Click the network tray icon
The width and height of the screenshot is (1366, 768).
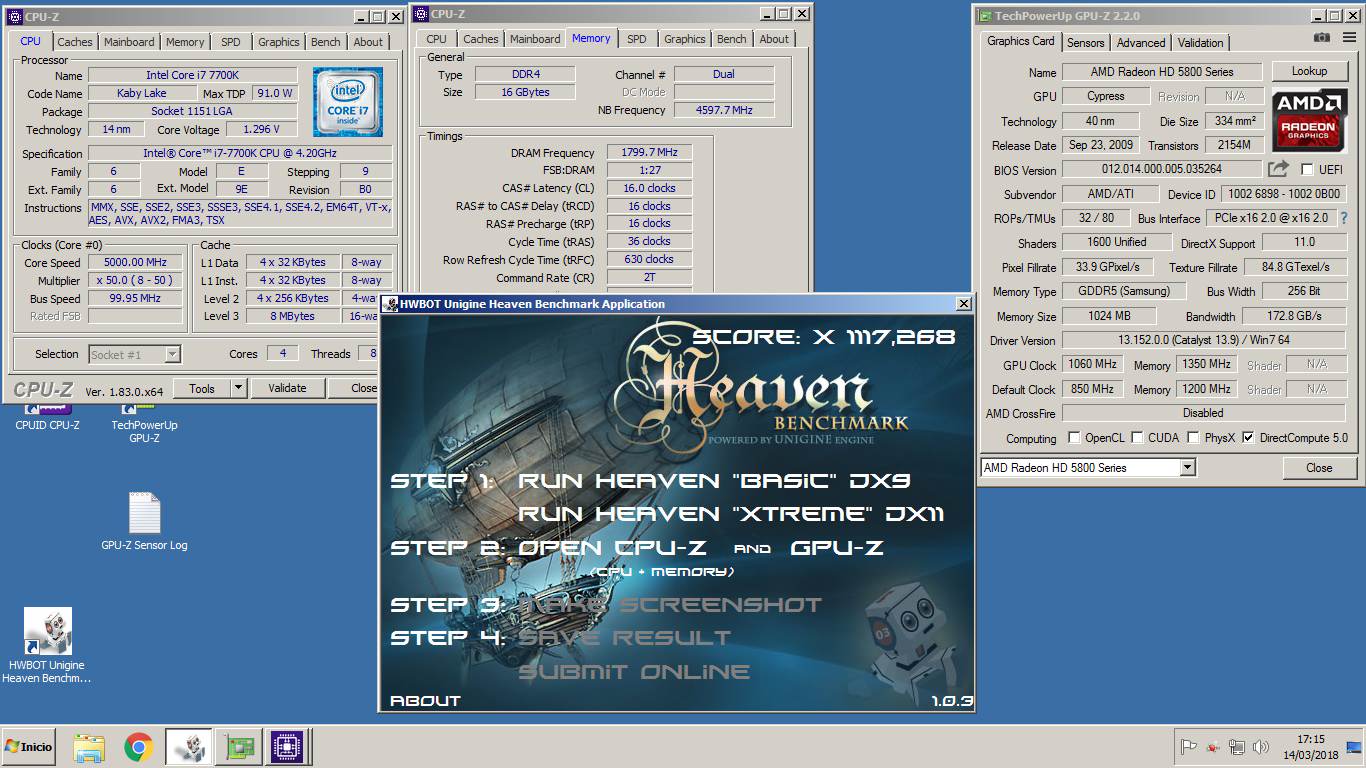(1237, 747)
